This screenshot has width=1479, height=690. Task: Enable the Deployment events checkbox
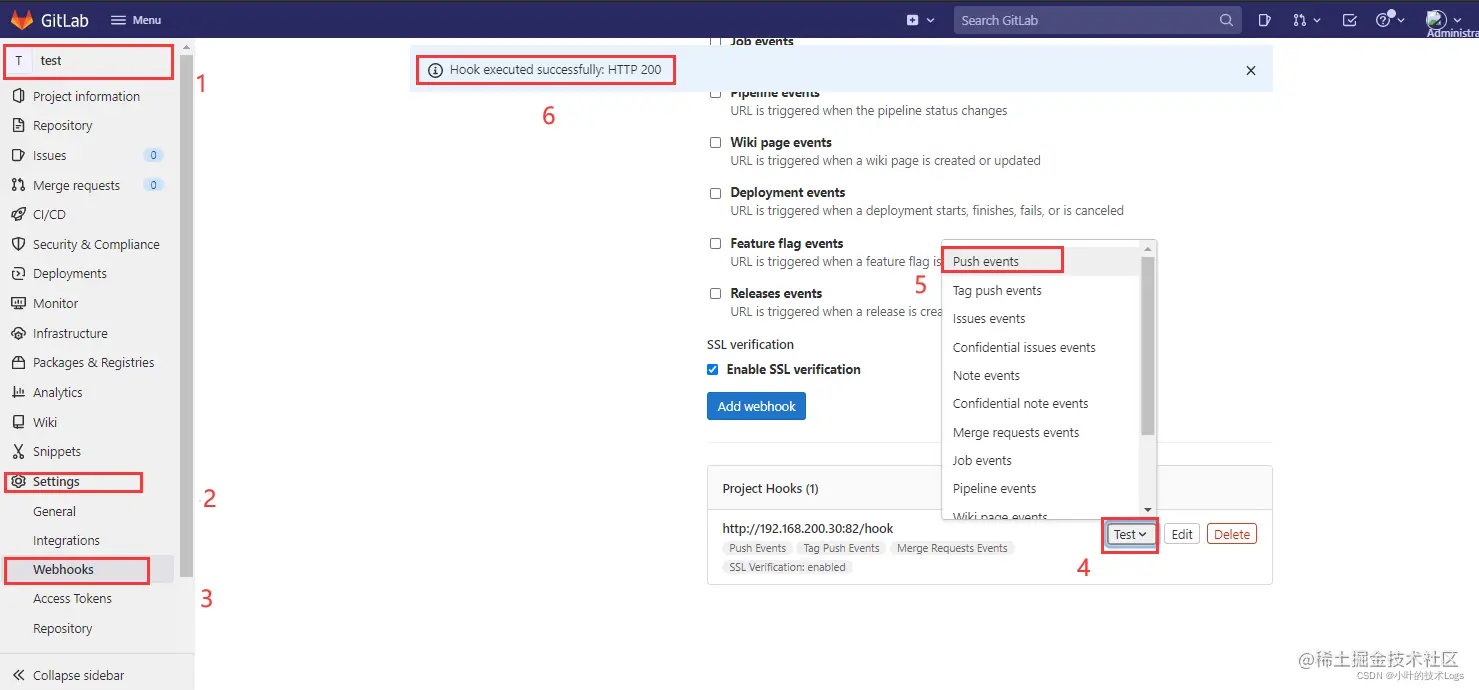[x=715, y=193]
